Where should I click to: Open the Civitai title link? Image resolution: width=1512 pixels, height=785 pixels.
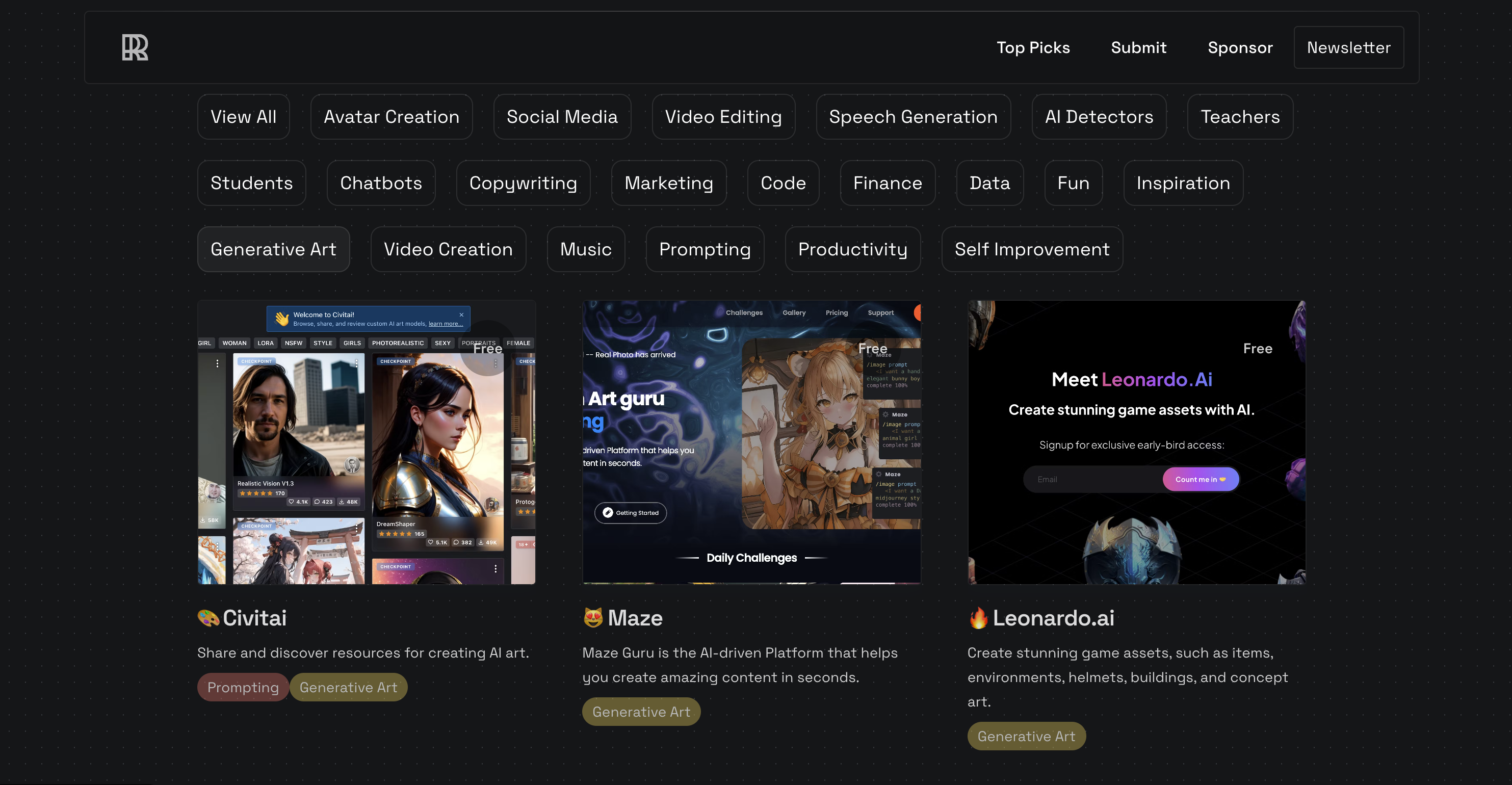[x=255, y=618]
